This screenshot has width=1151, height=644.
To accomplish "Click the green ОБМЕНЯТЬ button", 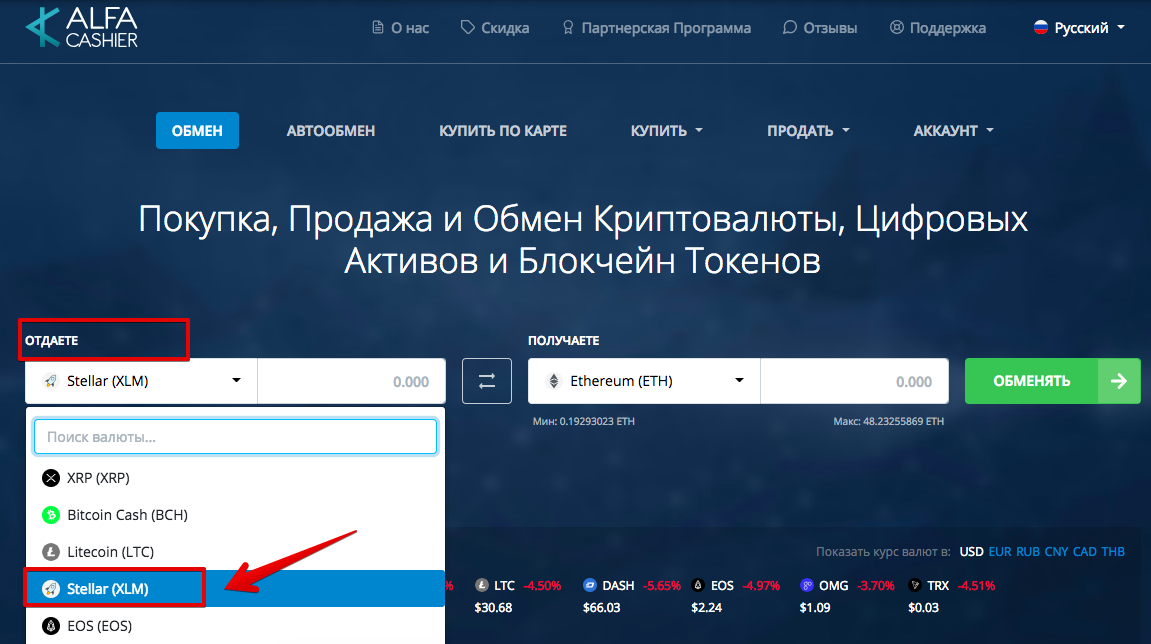I will [1053, 381].
